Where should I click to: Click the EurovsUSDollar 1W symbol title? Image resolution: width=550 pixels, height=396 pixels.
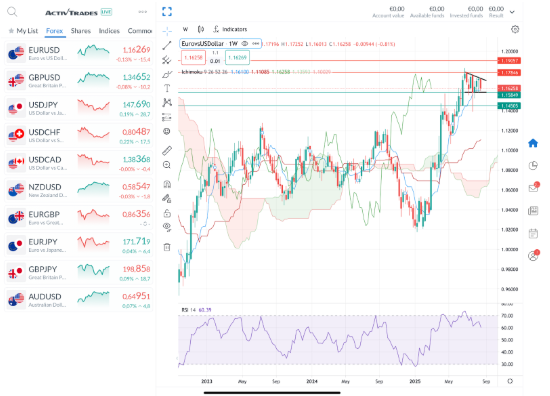209,43
